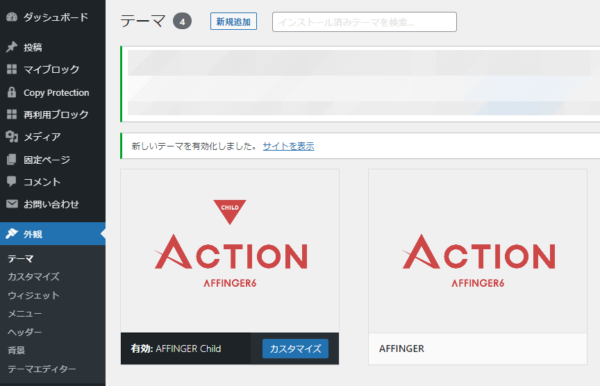Focus the installed themes search field
Image resolution: width=600 pixels, height=386 pixels.
(x=364, y=22)
